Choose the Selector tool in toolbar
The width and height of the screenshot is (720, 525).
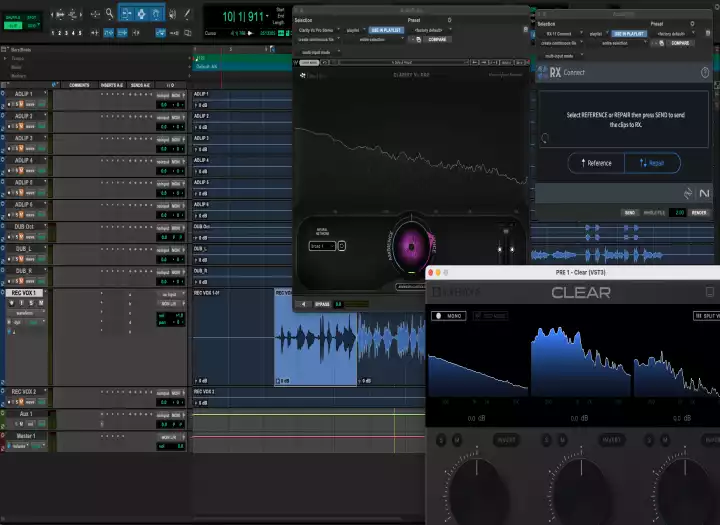tap(141, 14)
